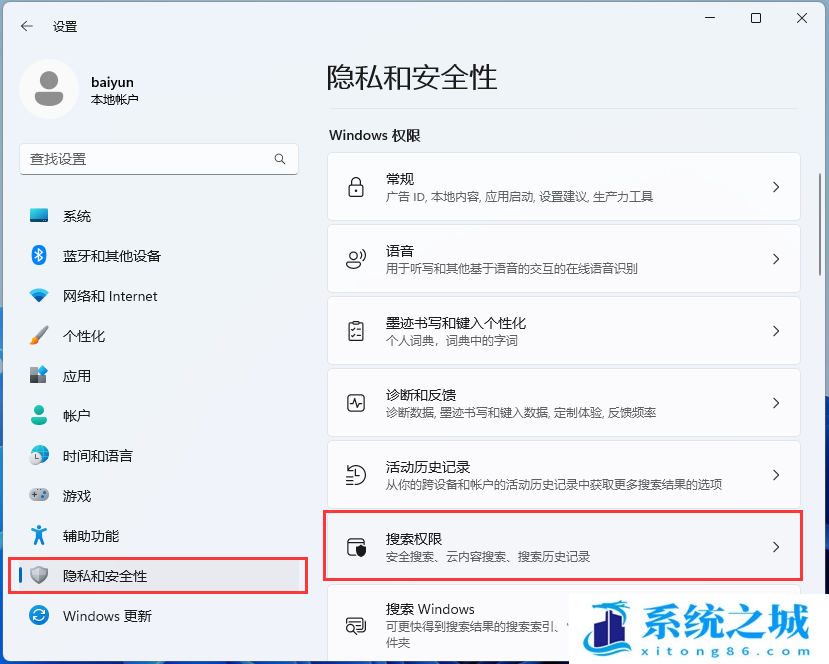Image resolution: width=829 pixels, height=664 pixels.
Task: Click the search magnifier icon
Action: (280, 159)
